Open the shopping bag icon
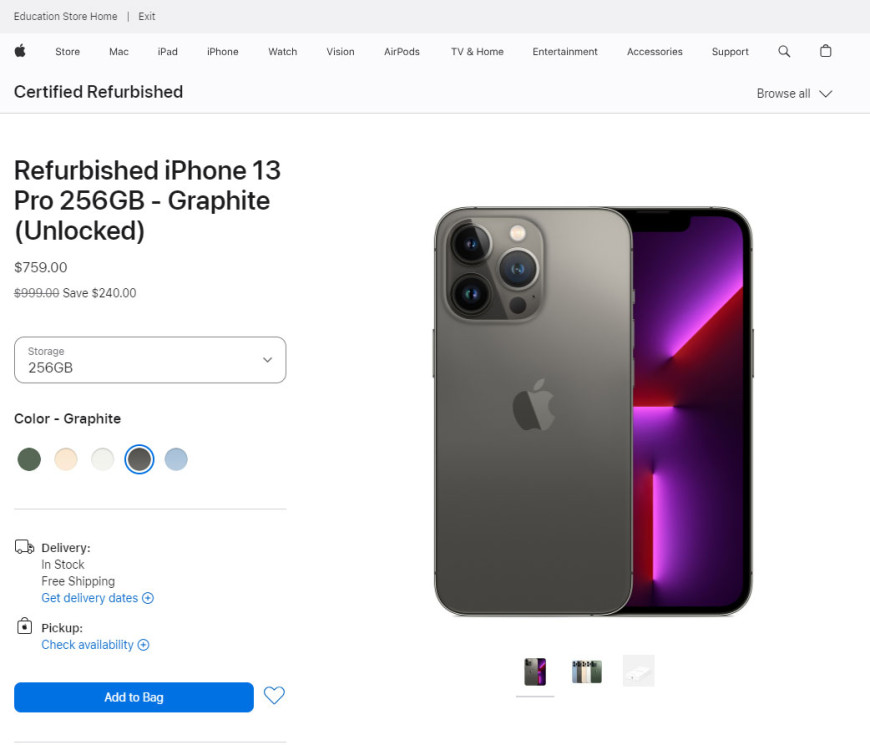The height and width of the screenshot is (745, 870). pos(826,51)
